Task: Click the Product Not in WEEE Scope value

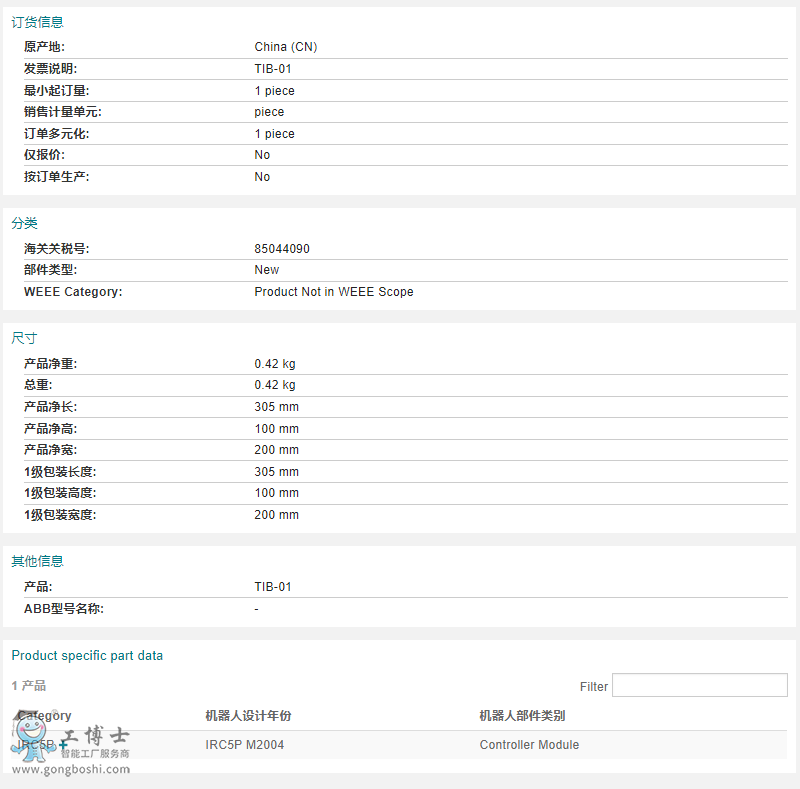Action: [334, 291]
